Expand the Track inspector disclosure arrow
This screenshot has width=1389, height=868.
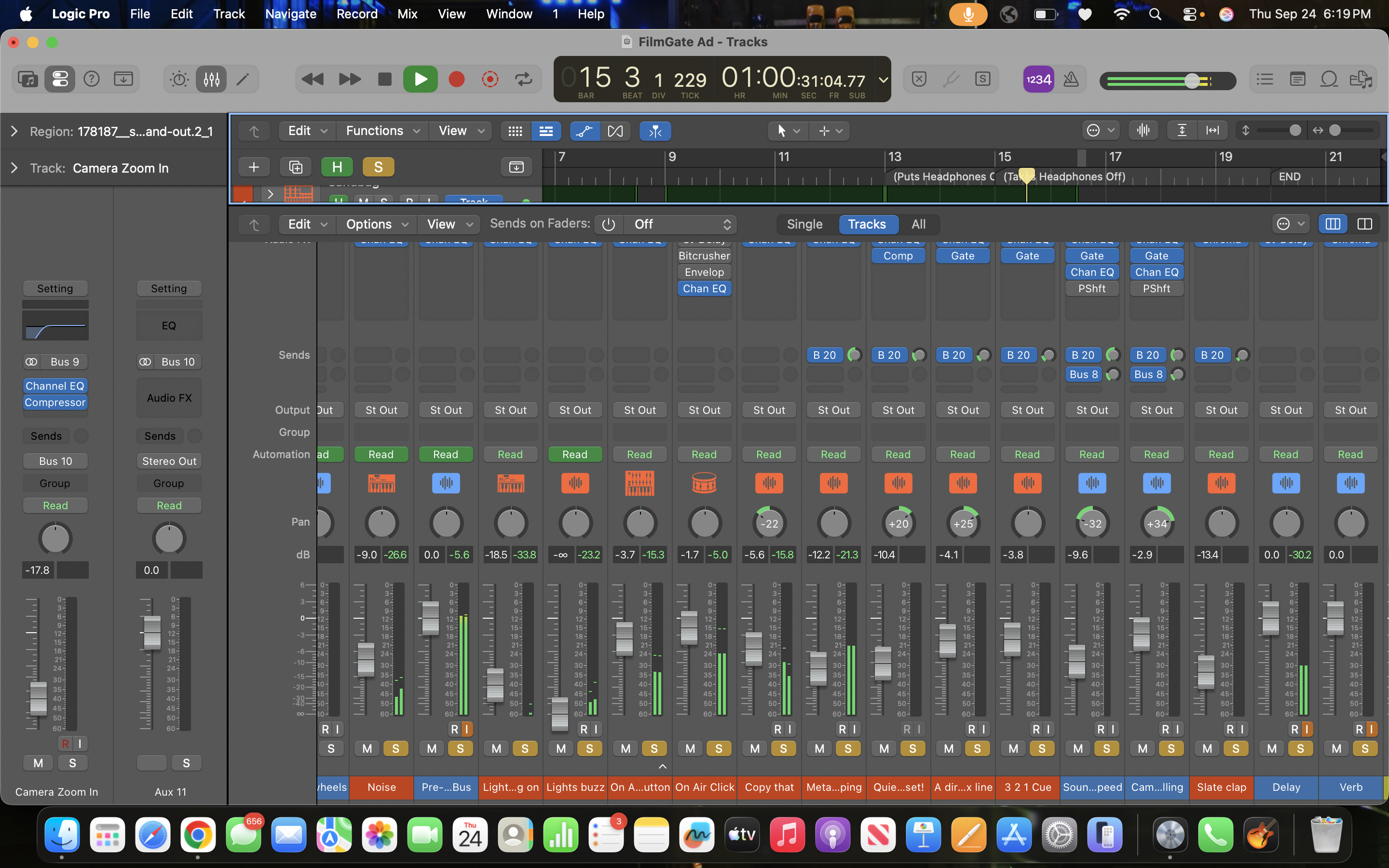14,168
